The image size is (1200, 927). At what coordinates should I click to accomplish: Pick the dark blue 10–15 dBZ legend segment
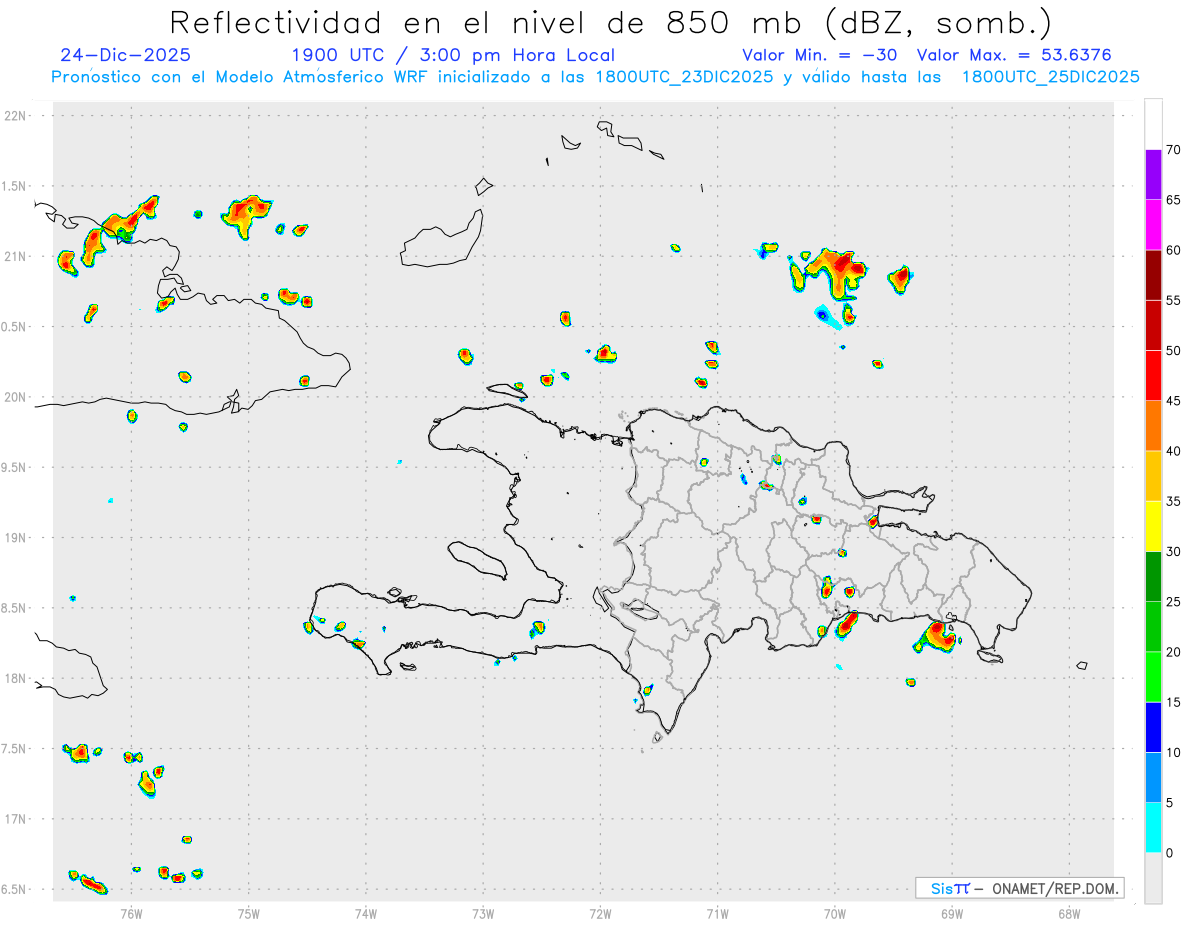point(1153,727)
